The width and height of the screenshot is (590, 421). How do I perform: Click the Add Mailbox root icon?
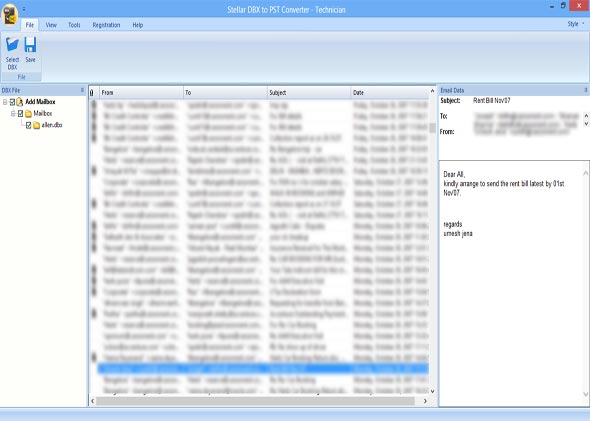[x=20, y=102]
